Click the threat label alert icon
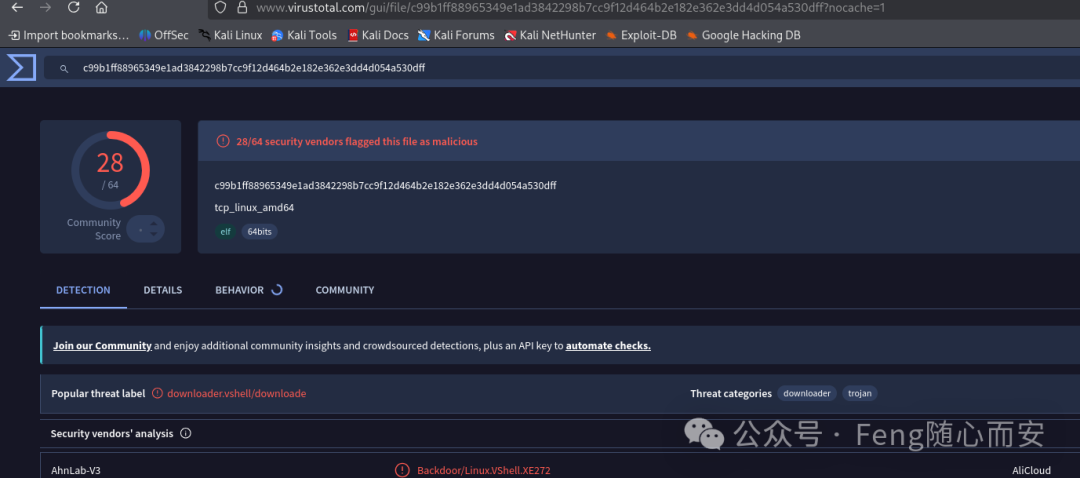1080x478 pixels. [158, 393]
